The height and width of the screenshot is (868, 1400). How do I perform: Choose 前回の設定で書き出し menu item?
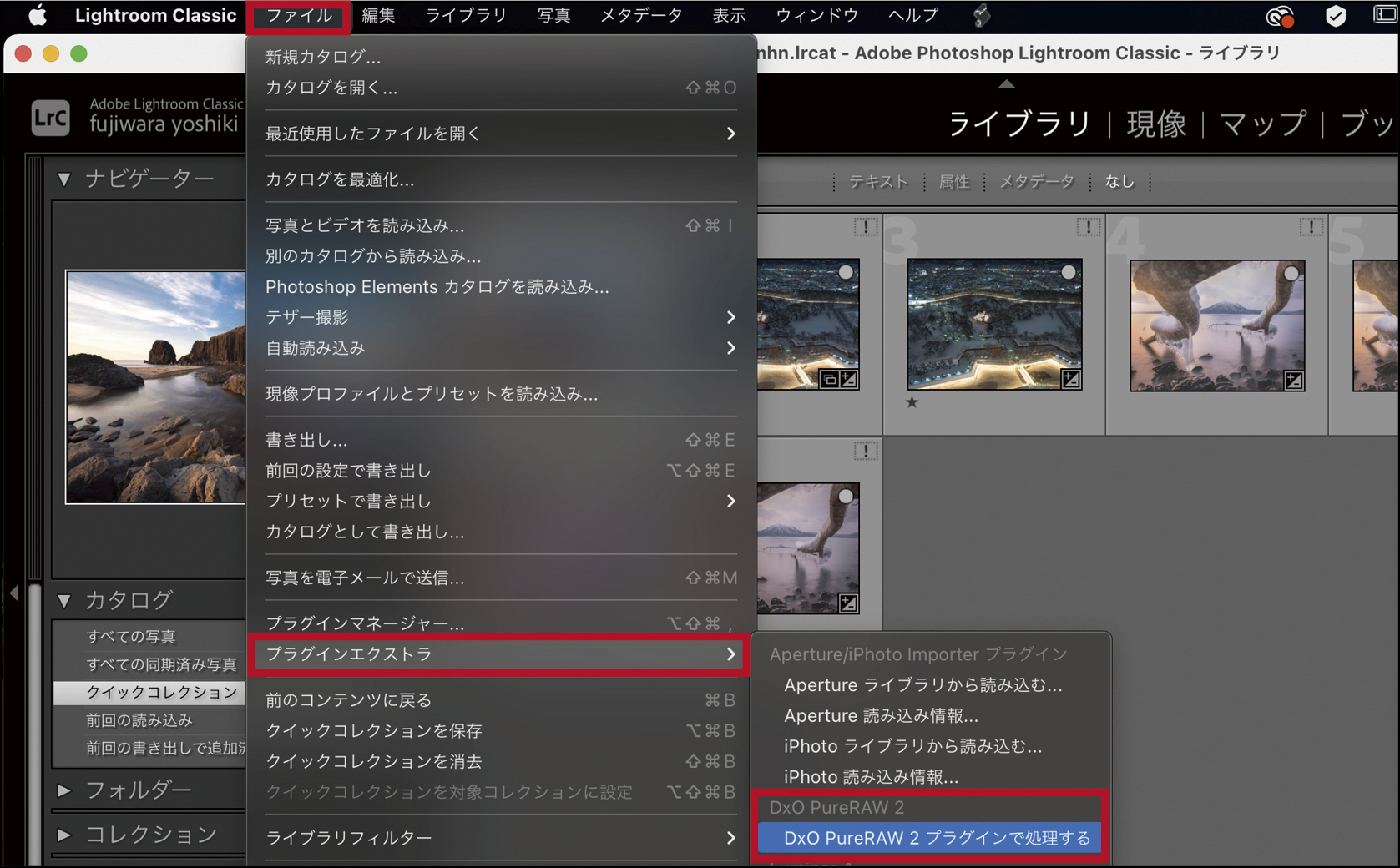pos(501,471)
